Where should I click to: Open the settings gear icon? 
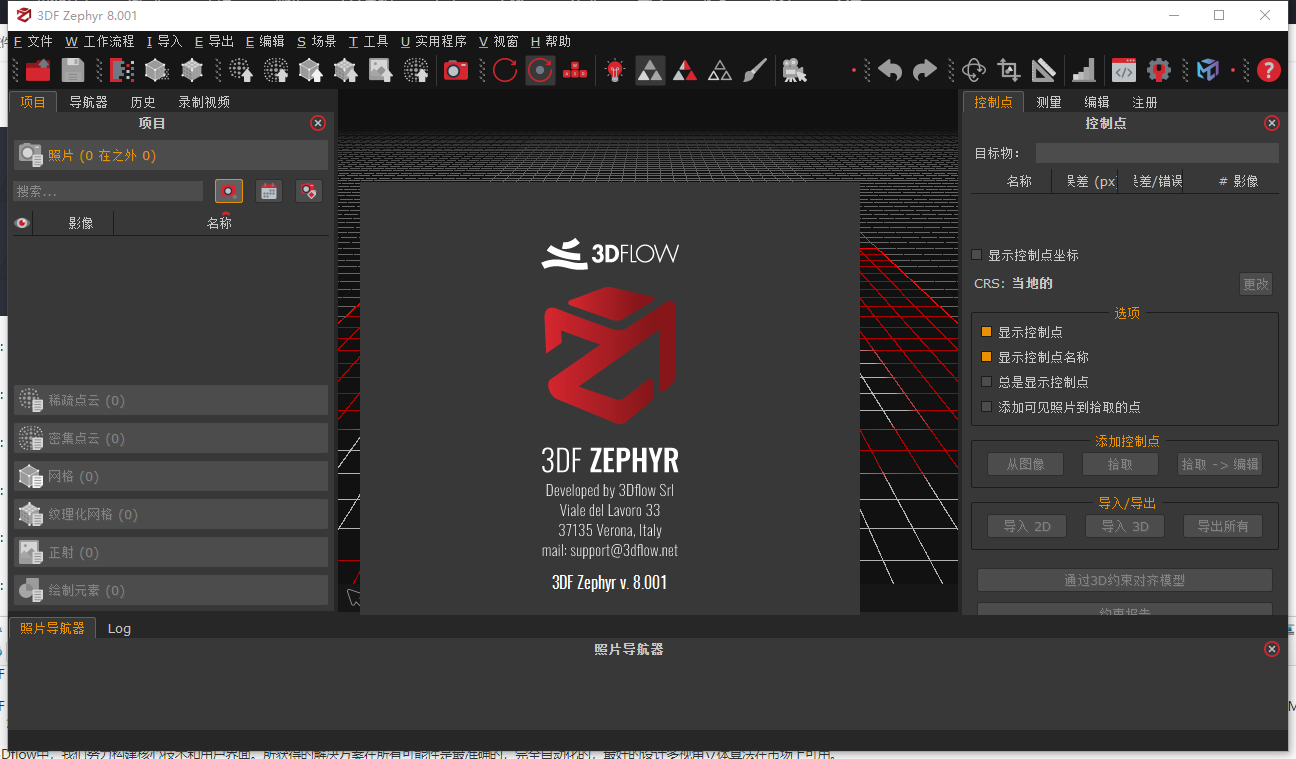pyautogui.click(x=1159, y=70)
